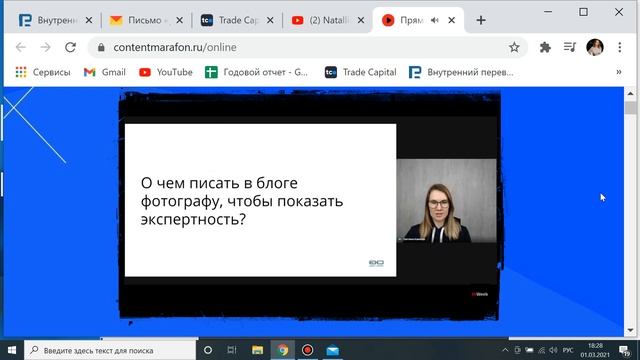Click the presentation slide in video
This screenshot has height=360, width=640.
pos(260,200)
